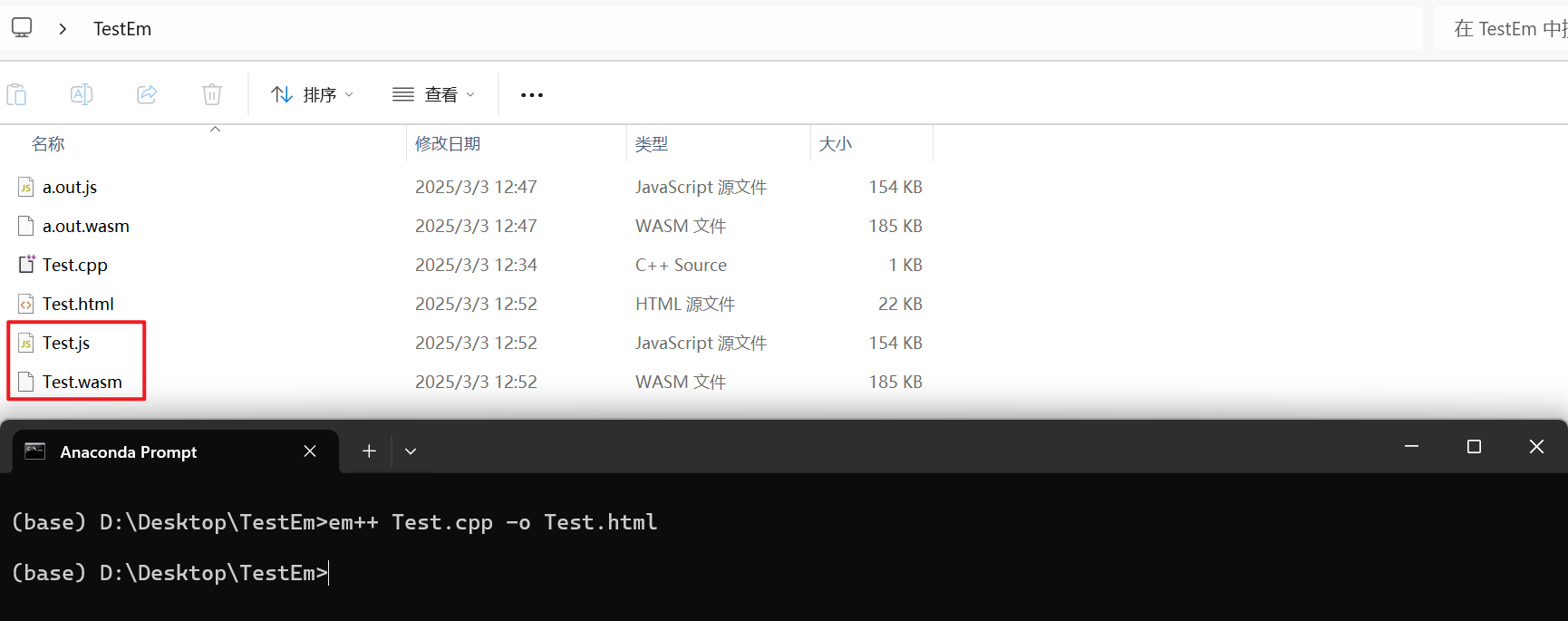Click the Anaconda Prompt tab terminal icon

click(35, 451)
